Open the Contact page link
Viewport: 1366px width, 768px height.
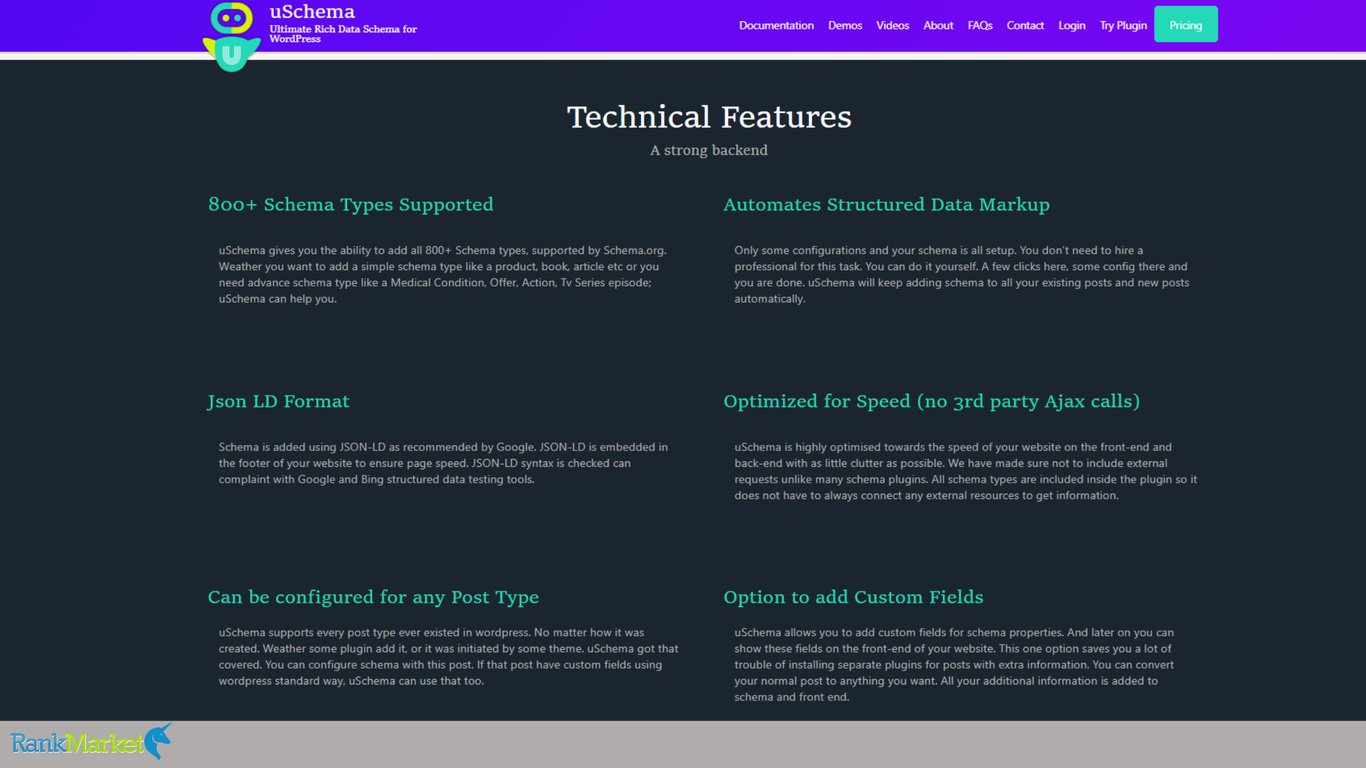pyautogui.click(x=1025, y=25)
